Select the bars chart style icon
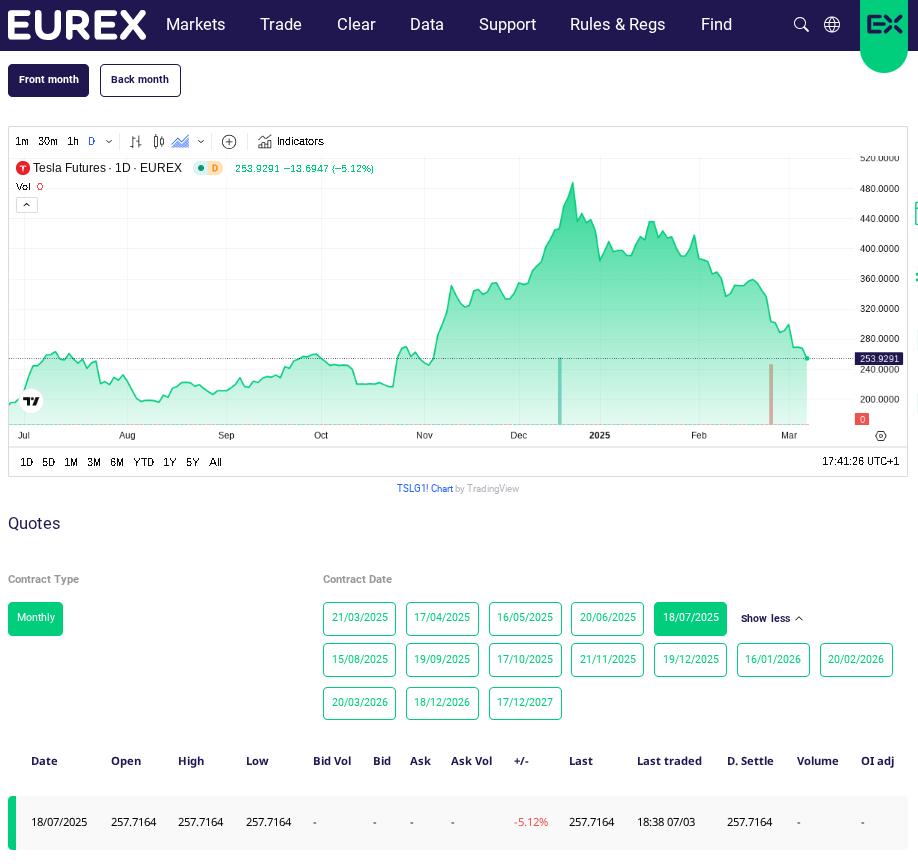Screen dimensions: 918x866 136,142
